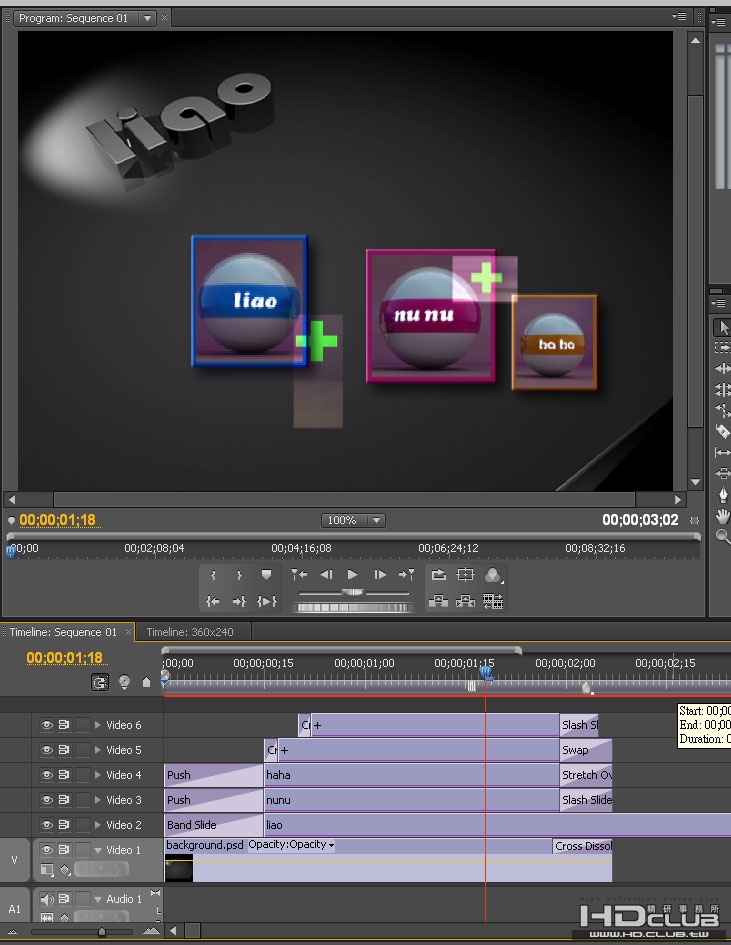731x945 pixels.
Task: Mute Audio 1 track output
Action: click(46, 899)
